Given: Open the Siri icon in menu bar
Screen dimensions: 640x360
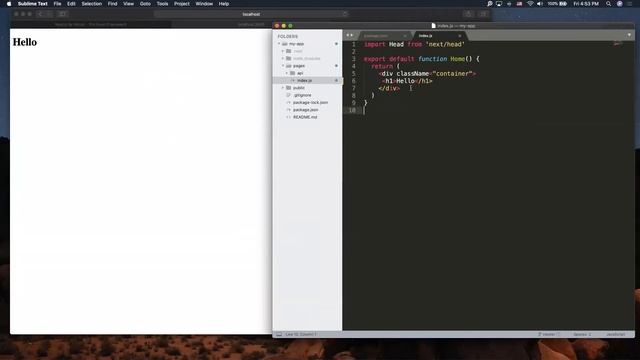Looking at the screenshot, I should 620,4.
